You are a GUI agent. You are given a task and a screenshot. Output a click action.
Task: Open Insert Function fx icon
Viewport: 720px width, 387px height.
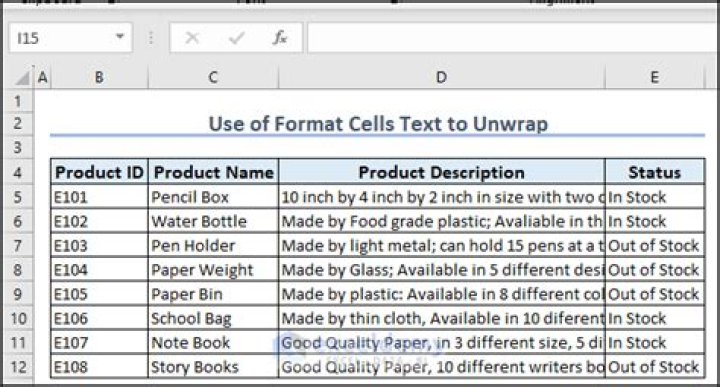(x=280, y=38)
